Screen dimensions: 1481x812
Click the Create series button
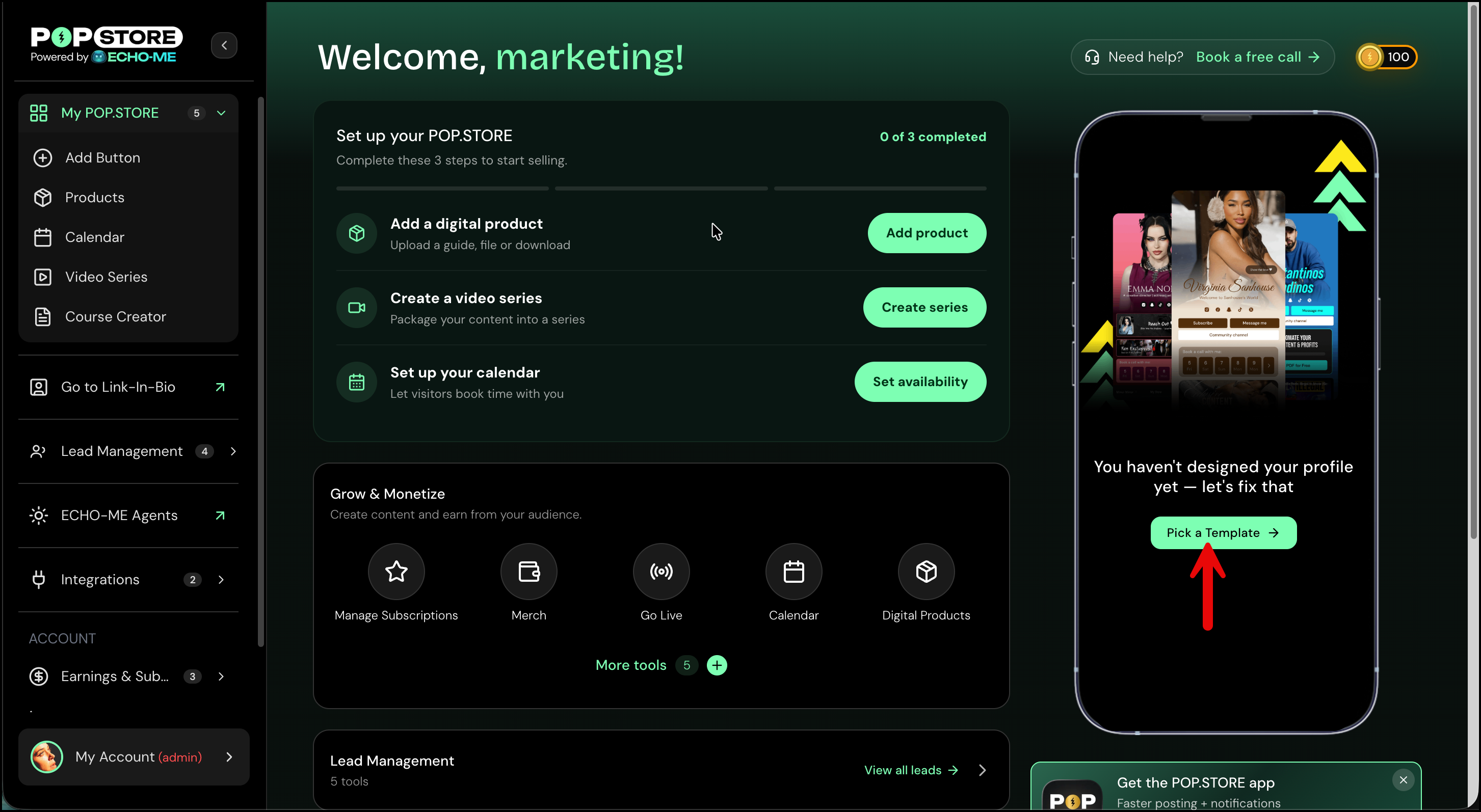pos(924,308)
